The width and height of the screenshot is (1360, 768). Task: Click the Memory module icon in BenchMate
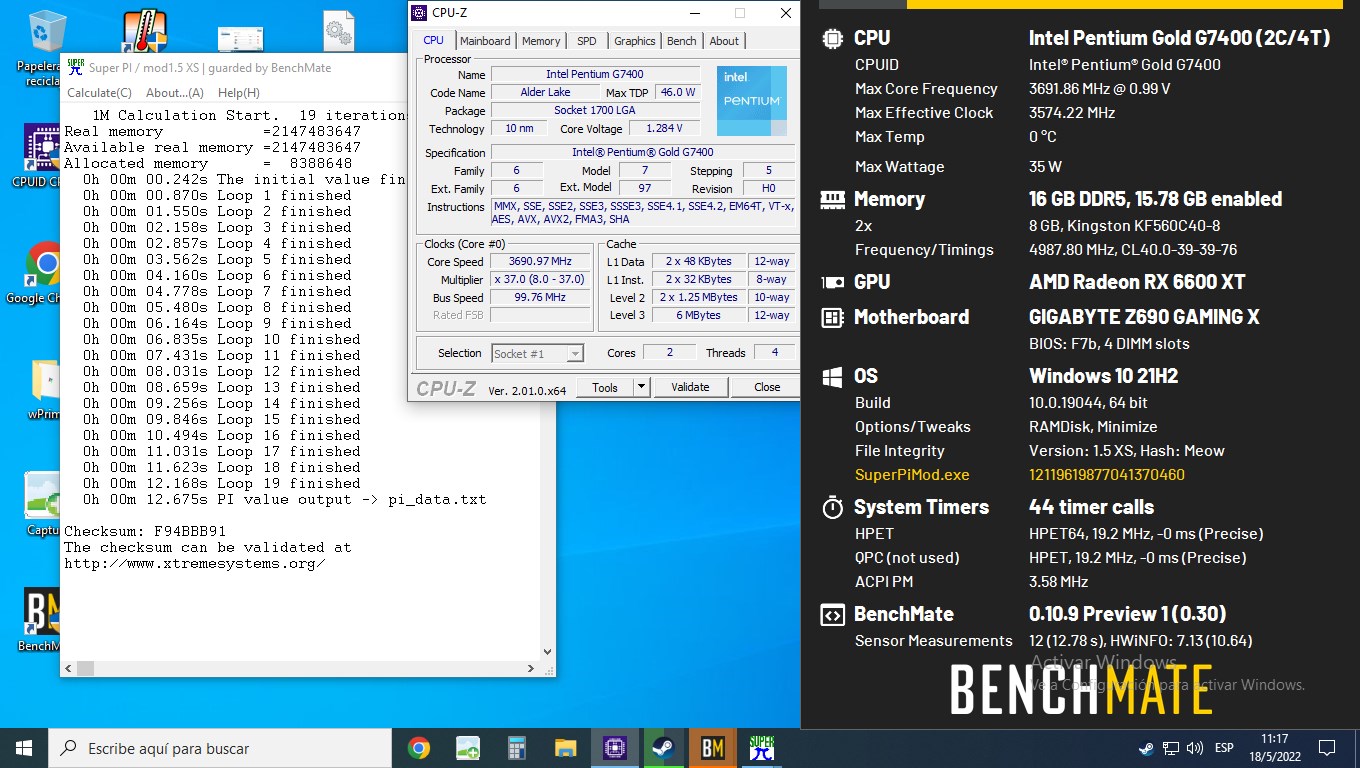pos(832,199)
